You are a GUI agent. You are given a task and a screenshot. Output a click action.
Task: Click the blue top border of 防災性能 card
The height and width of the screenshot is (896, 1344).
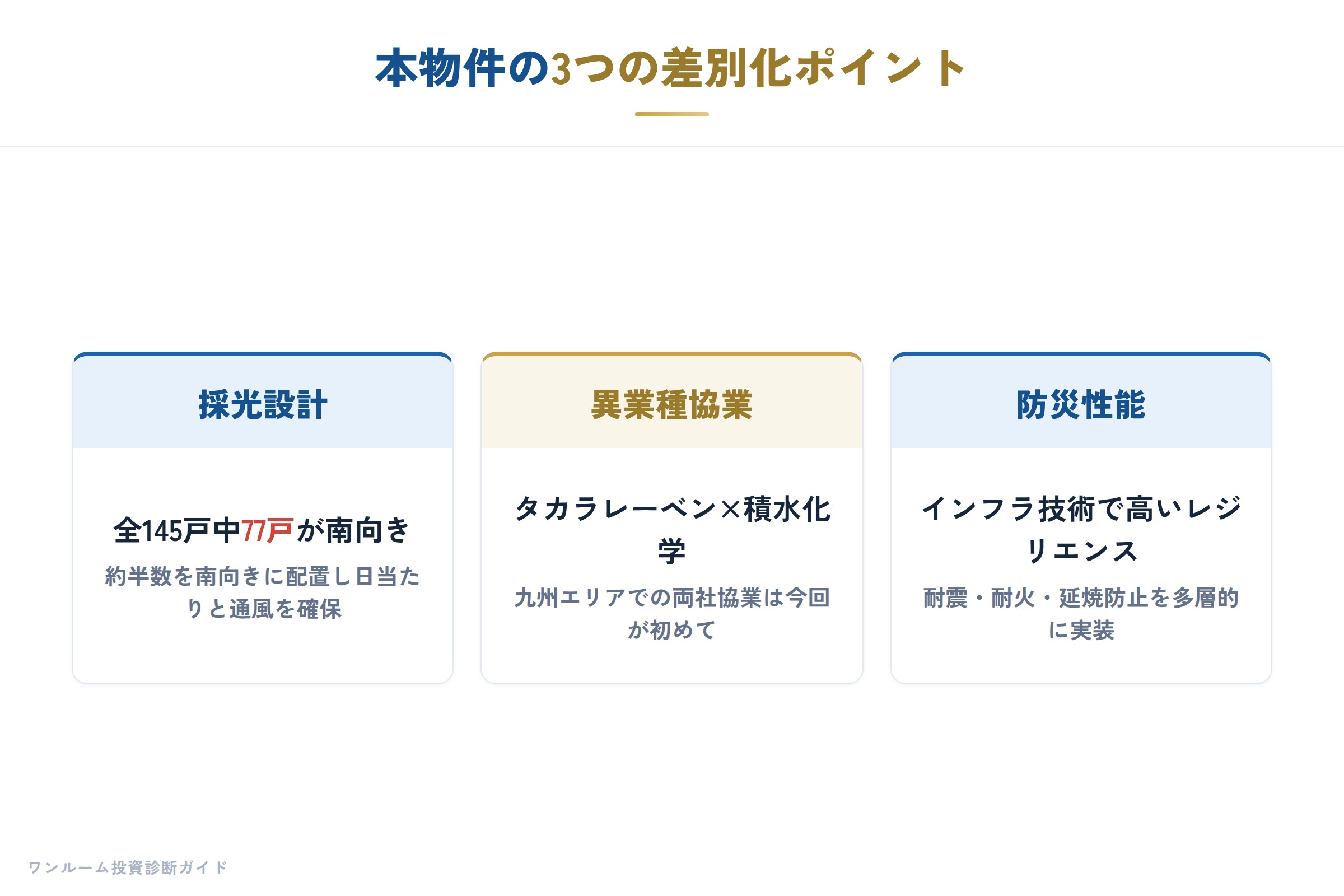click(x=1081, y=354)
